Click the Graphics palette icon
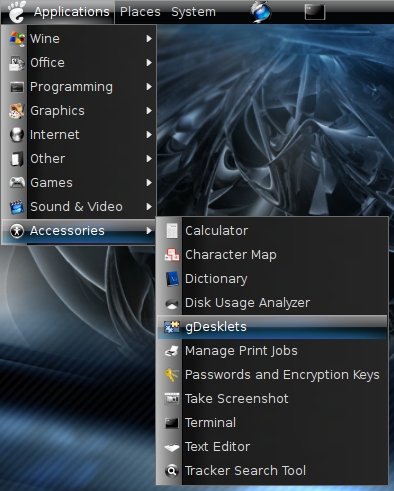Viewport: 394px width, 491px height. pos(17,111)
